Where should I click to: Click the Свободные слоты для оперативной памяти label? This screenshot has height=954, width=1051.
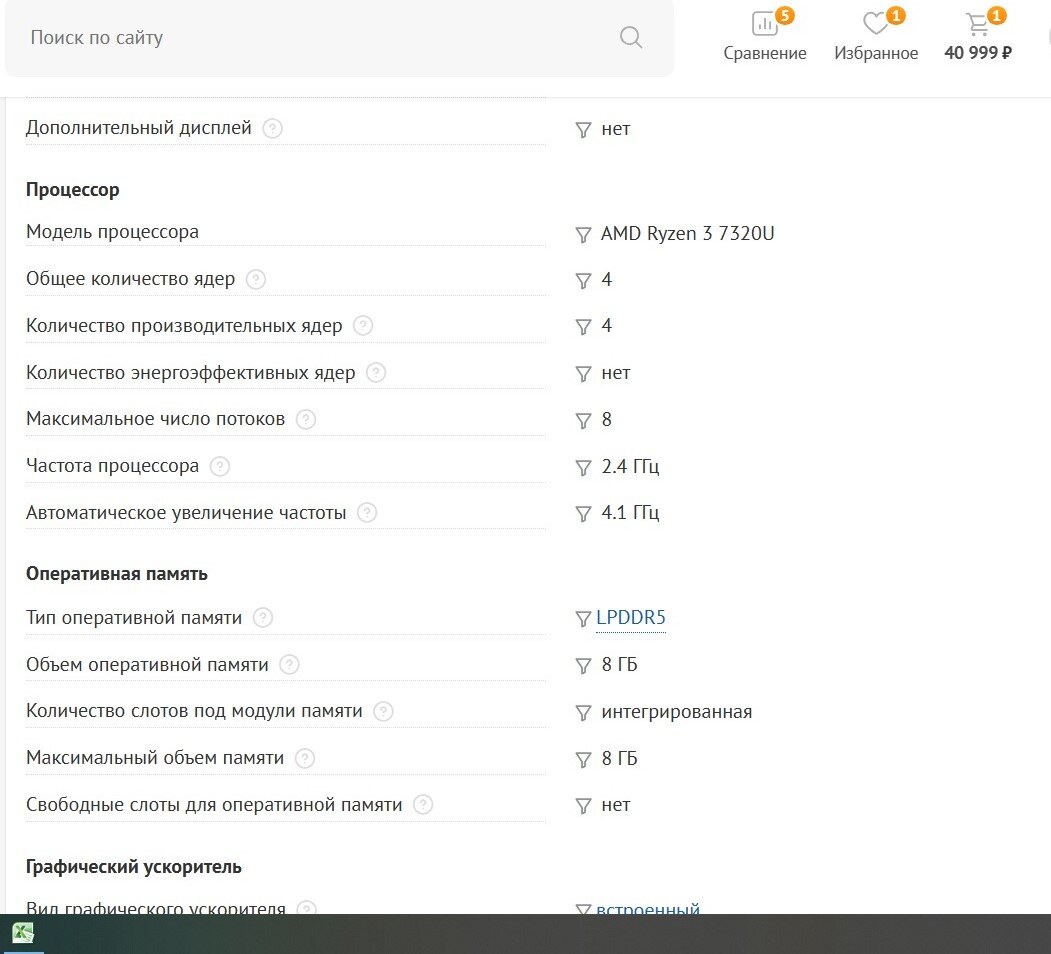tap(214, 804)
